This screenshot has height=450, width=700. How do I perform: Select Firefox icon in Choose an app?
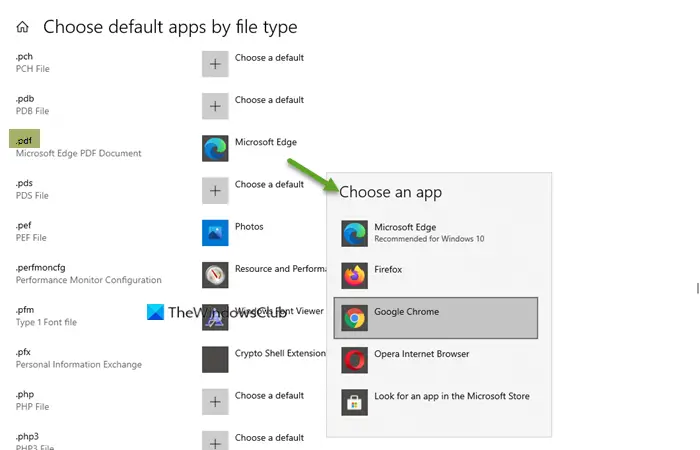click(x=354, y=275)
